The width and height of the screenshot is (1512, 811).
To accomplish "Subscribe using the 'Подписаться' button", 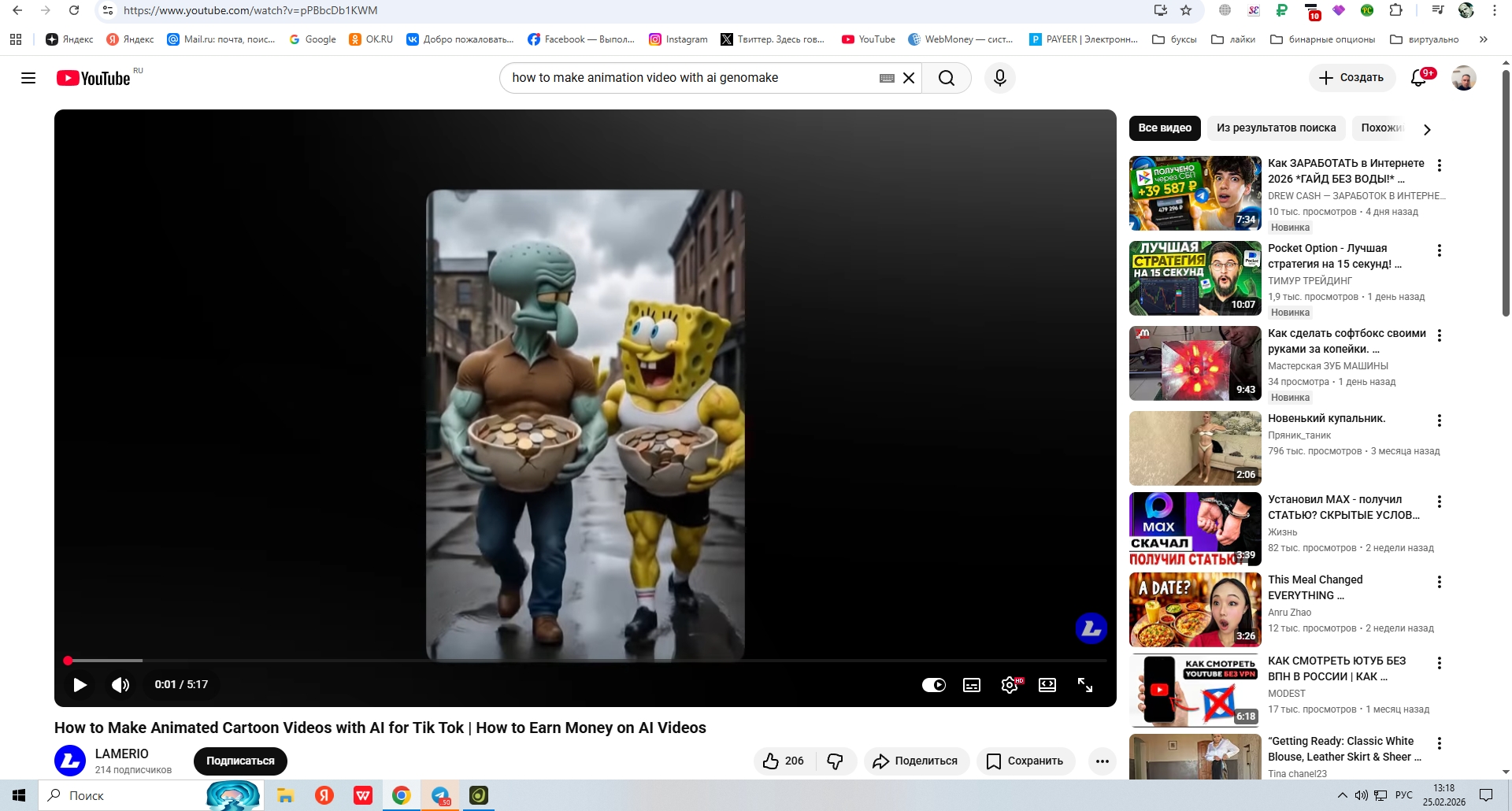I will (240, 761).
